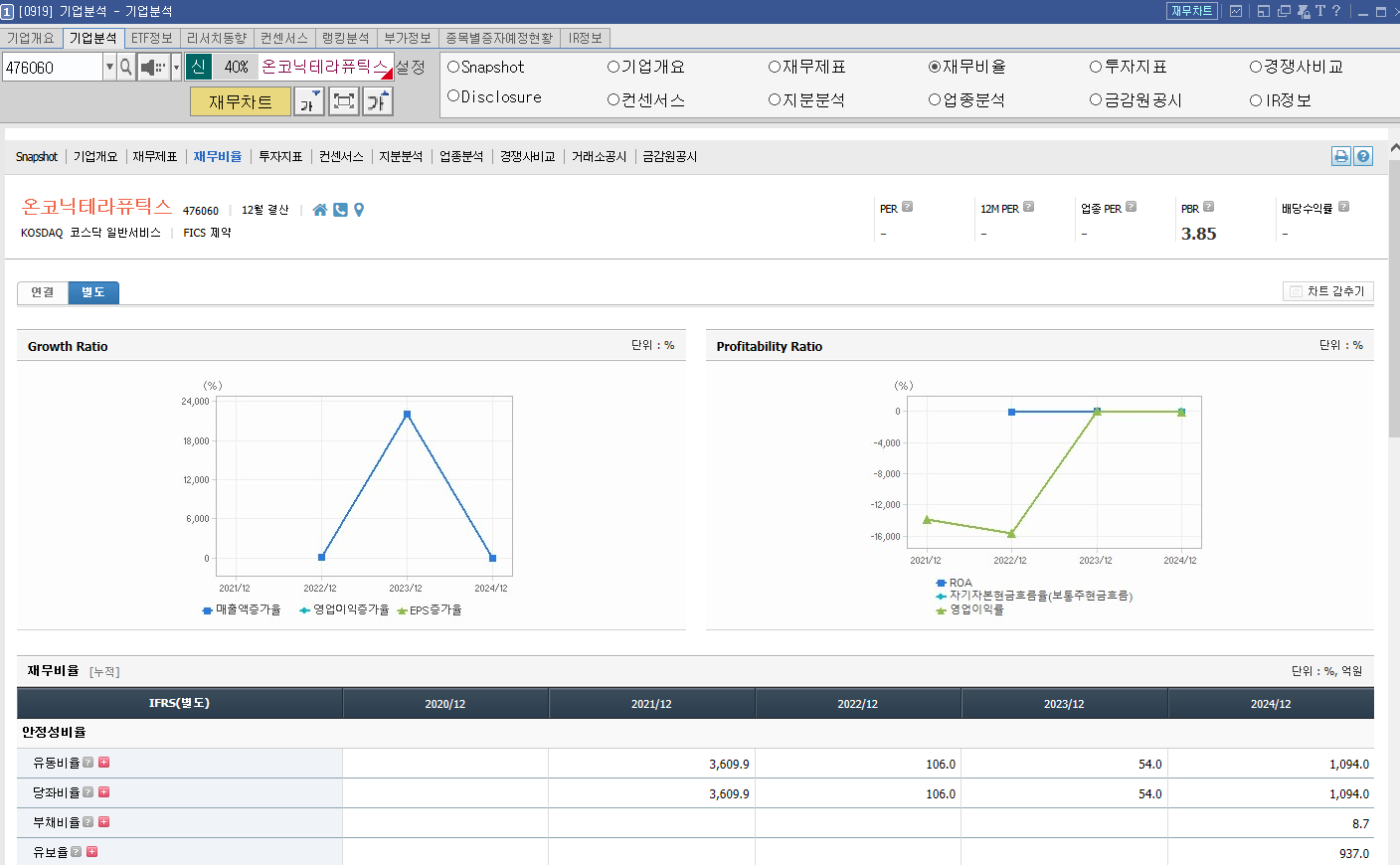The image size is (1400, 865).
Task: Switch to the ETF정보 tab
Action: (x=151, y=38)
